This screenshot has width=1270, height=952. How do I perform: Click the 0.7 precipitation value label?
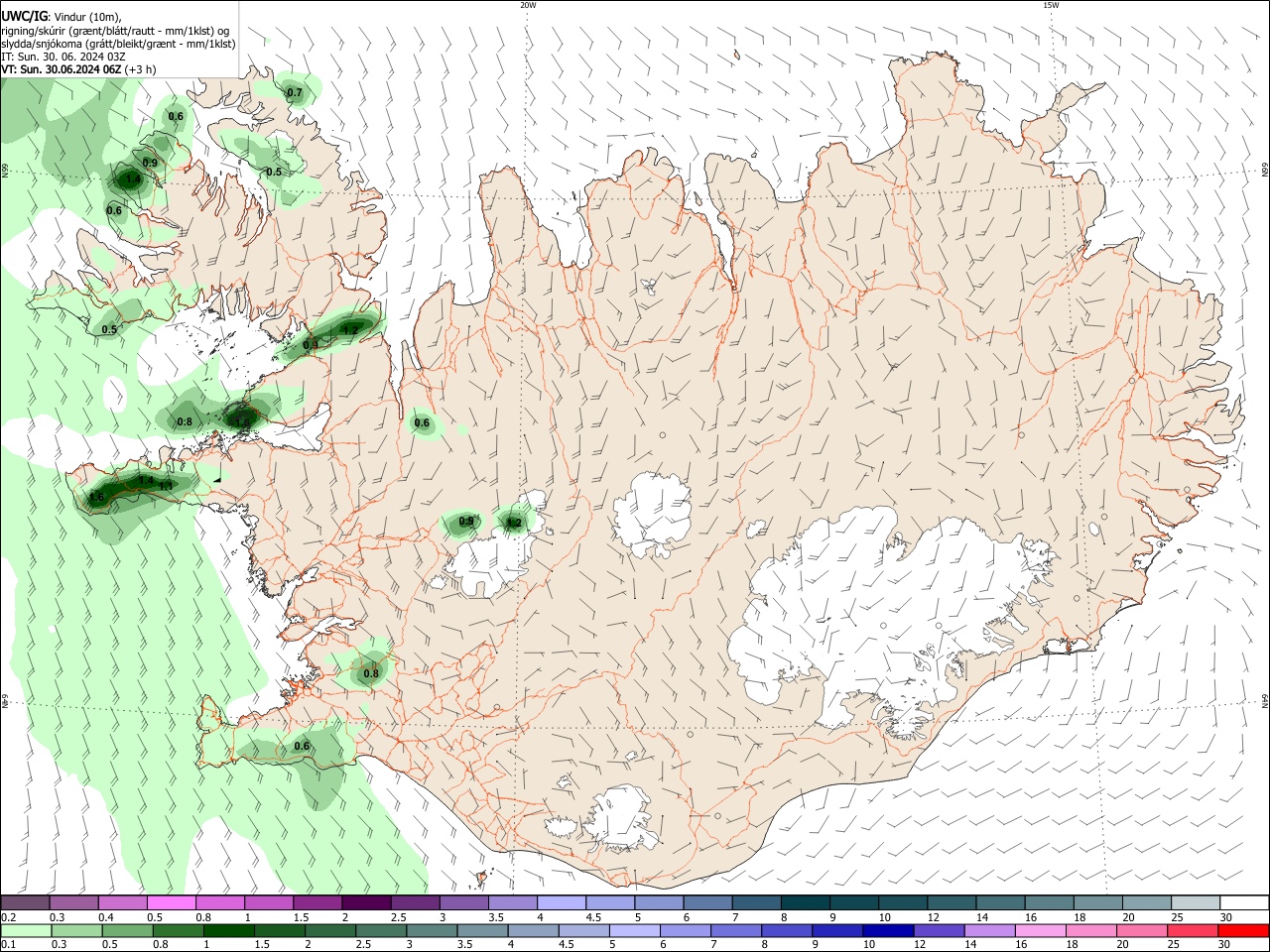point(295,93)
